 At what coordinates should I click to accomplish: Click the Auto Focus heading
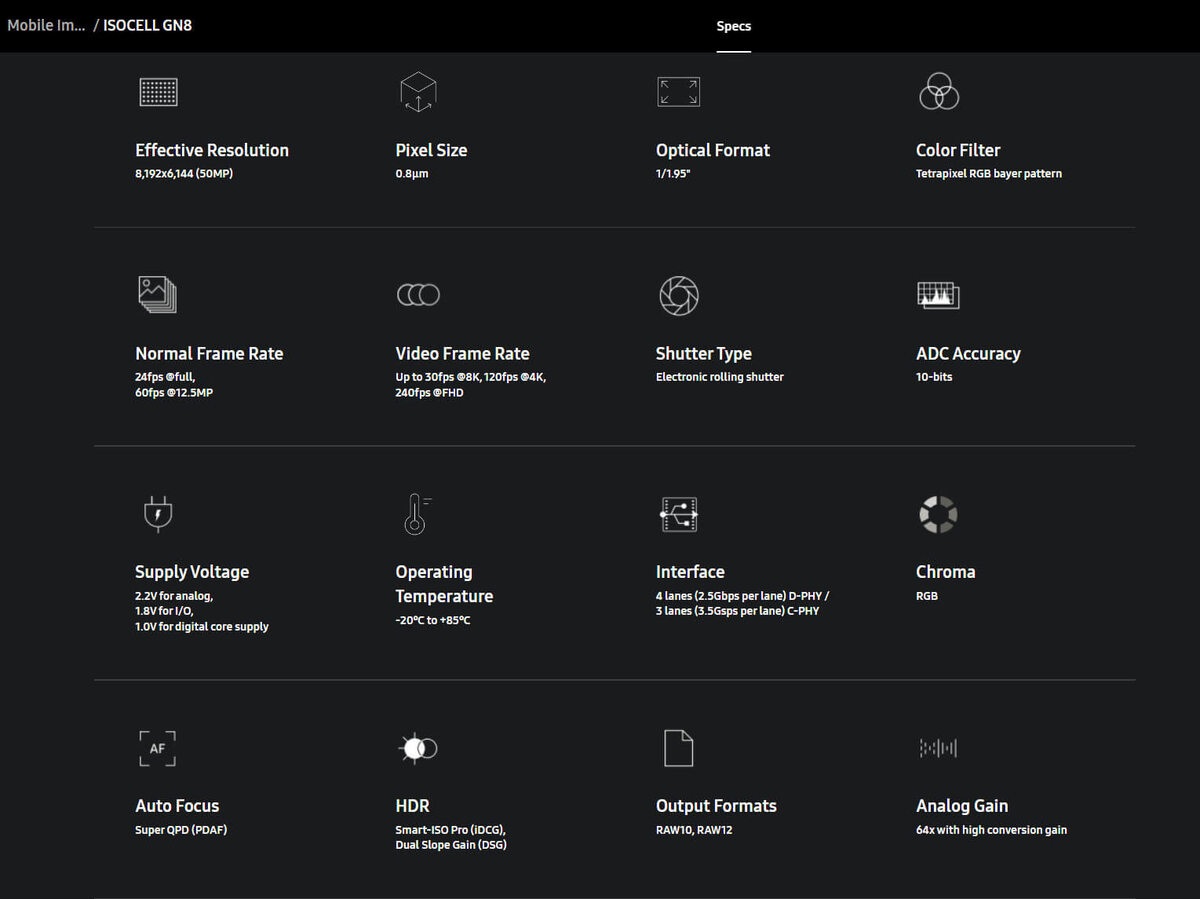pos(177,806)
